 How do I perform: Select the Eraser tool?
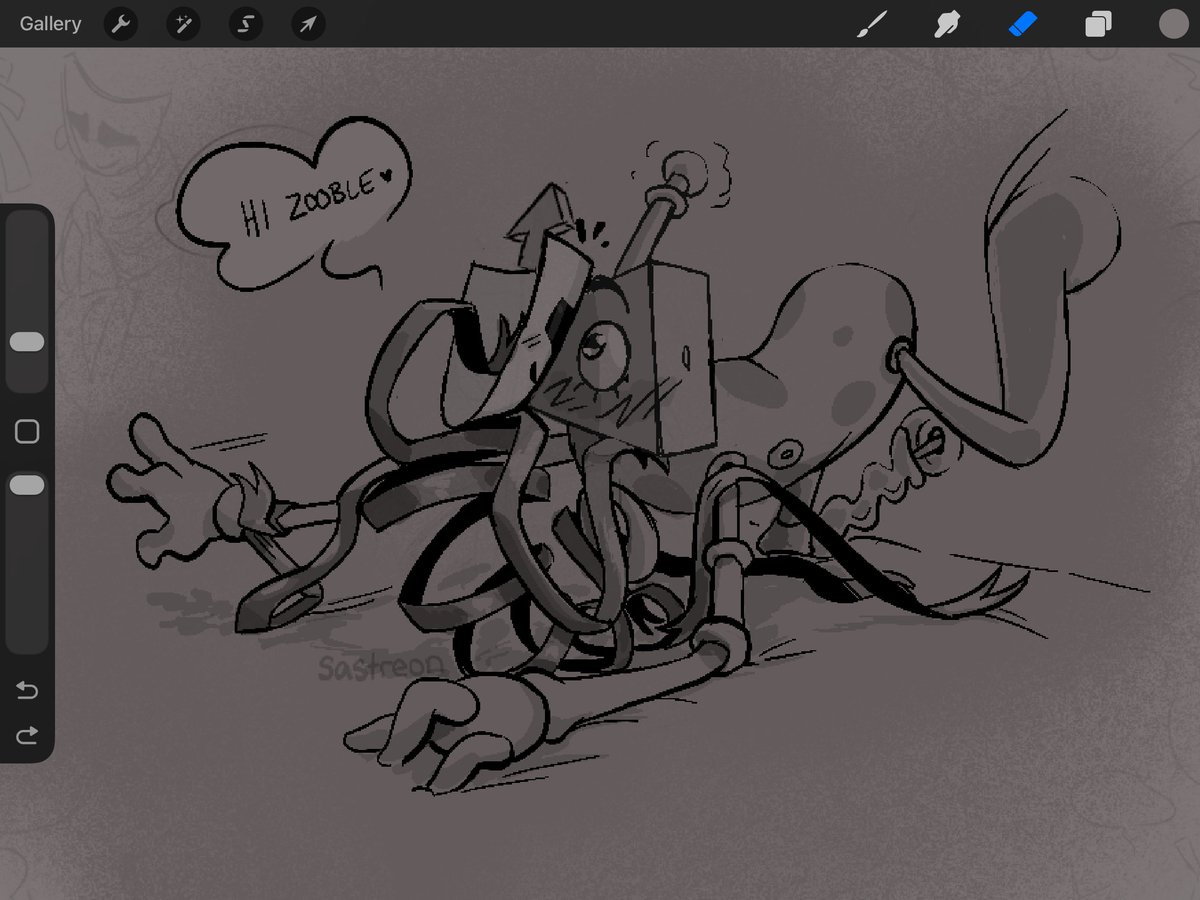pos(1023,24)
